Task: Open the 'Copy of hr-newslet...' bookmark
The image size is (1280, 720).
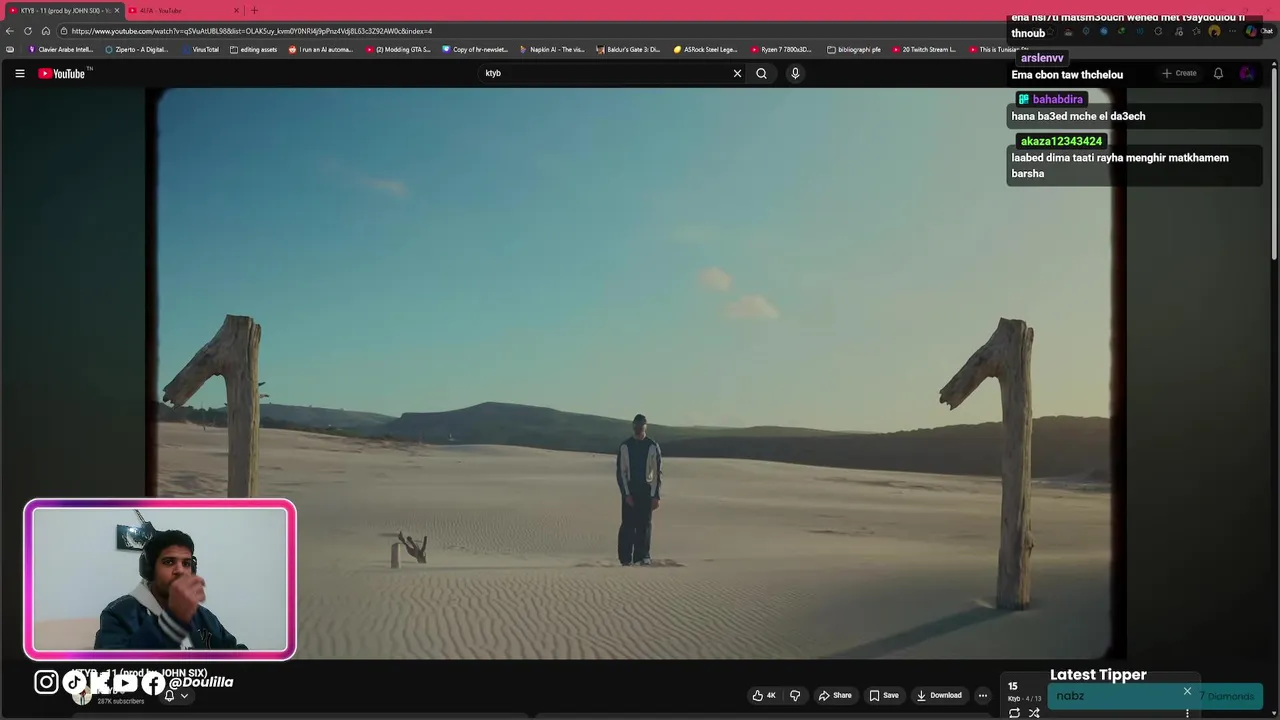Action: pos(475,49)
